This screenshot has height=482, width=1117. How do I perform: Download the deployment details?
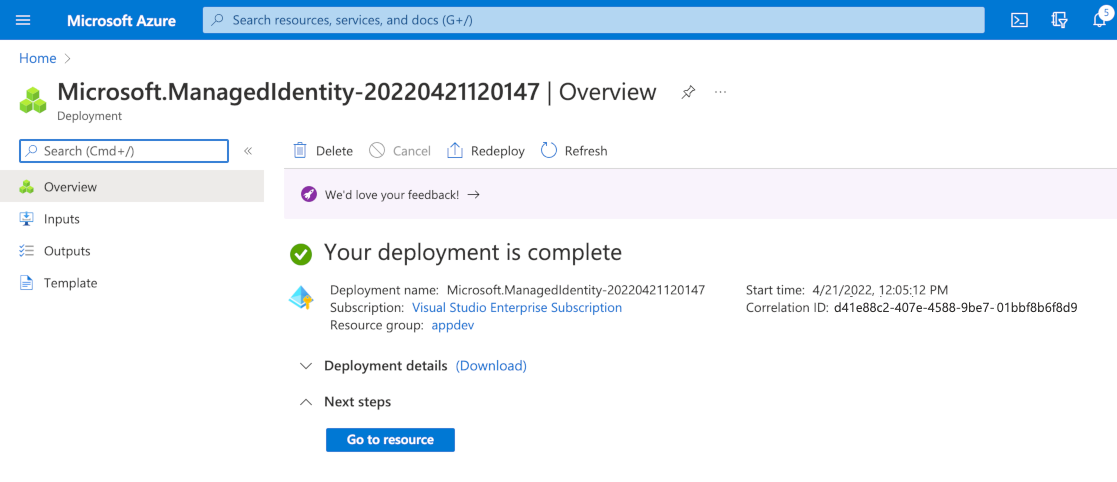click(491, 366)
